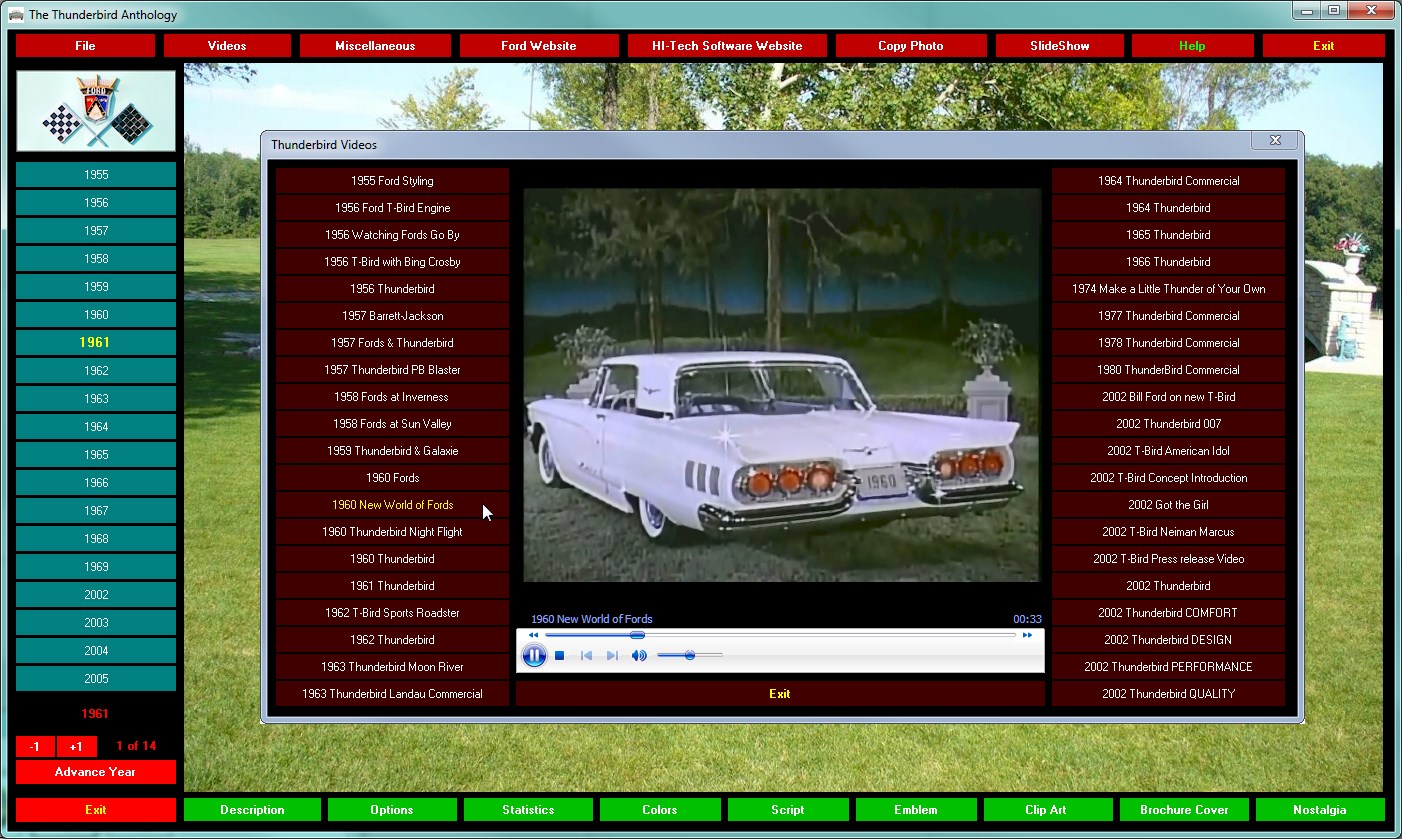Open the green Help button
Viewport: 1402px width, 839px height.
1192,46
